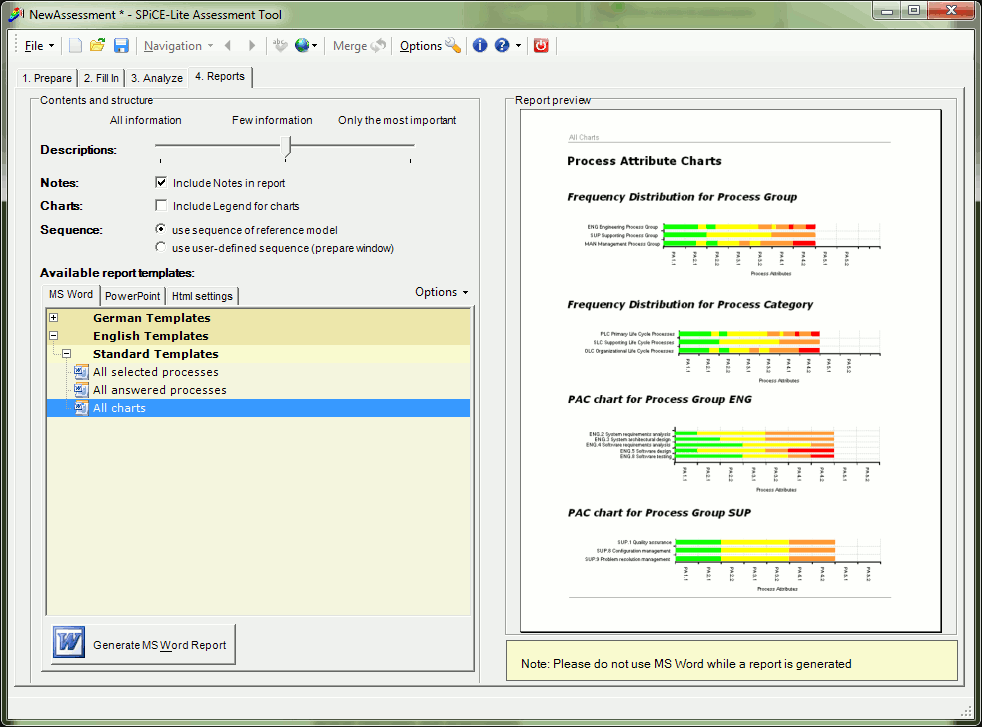Switch to the 3. Analyze tab
This screenshot has width=982, height=727.
coord(157,78)
